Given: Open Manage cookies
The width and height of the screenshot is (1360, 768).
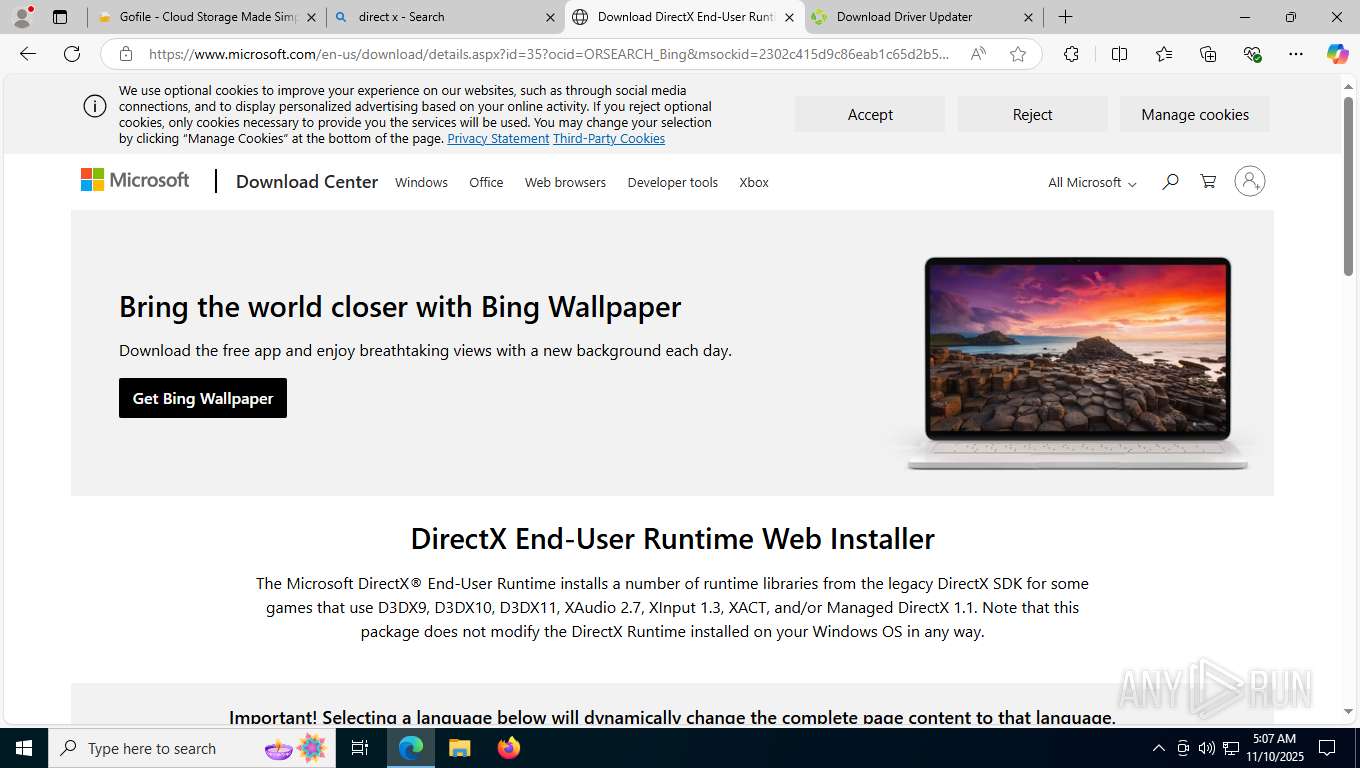Looking at the screenshot, I should (1195, 114).
